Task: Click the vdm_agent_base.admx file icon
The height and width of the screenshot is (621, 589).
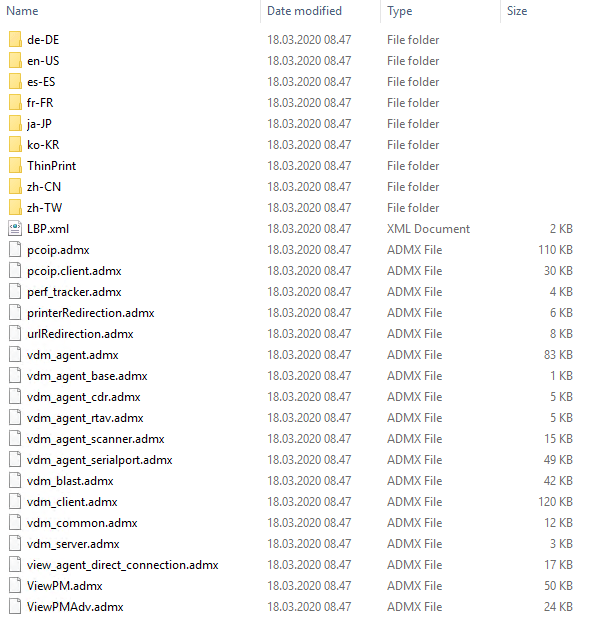Action: [15, 375]
